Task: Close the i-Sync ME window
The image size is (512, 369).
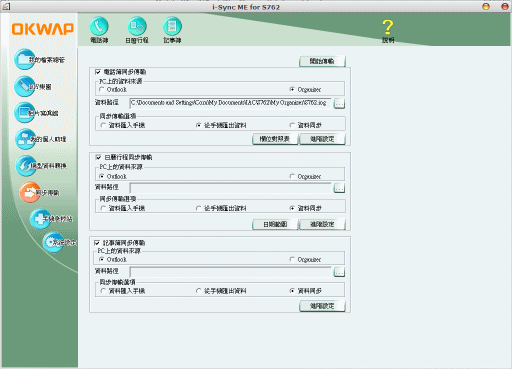Action: tap(505, 6)
